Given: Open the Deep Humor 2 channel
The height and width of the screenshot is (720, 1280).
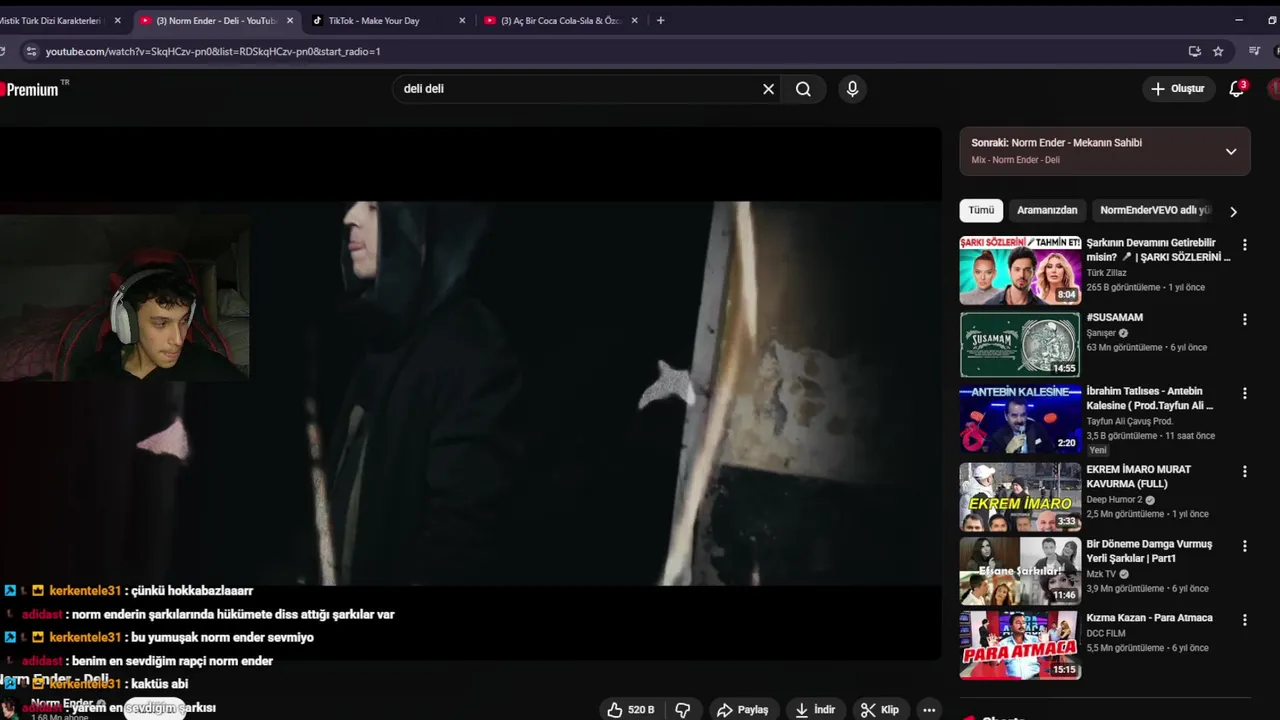Looking at the screenshot, I should (x=1115, y=499).
